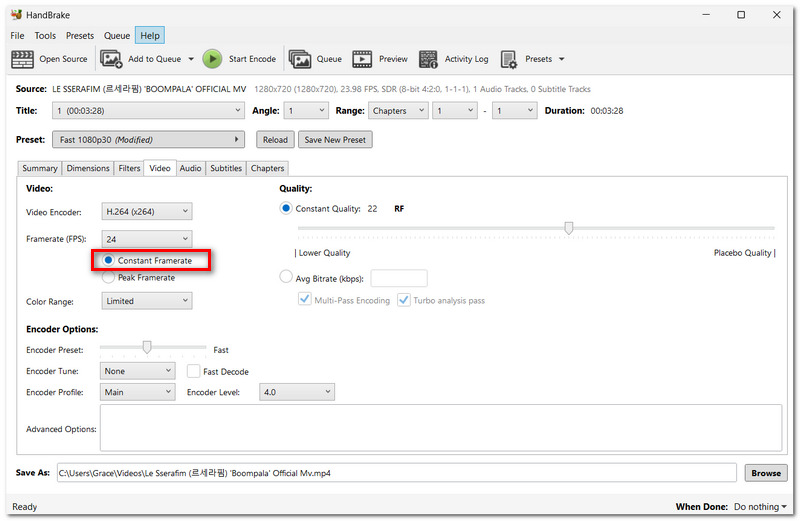Open the Encoder Tune dropdown
The width and height of the screenshot is (800, 521).
(138, 371)
